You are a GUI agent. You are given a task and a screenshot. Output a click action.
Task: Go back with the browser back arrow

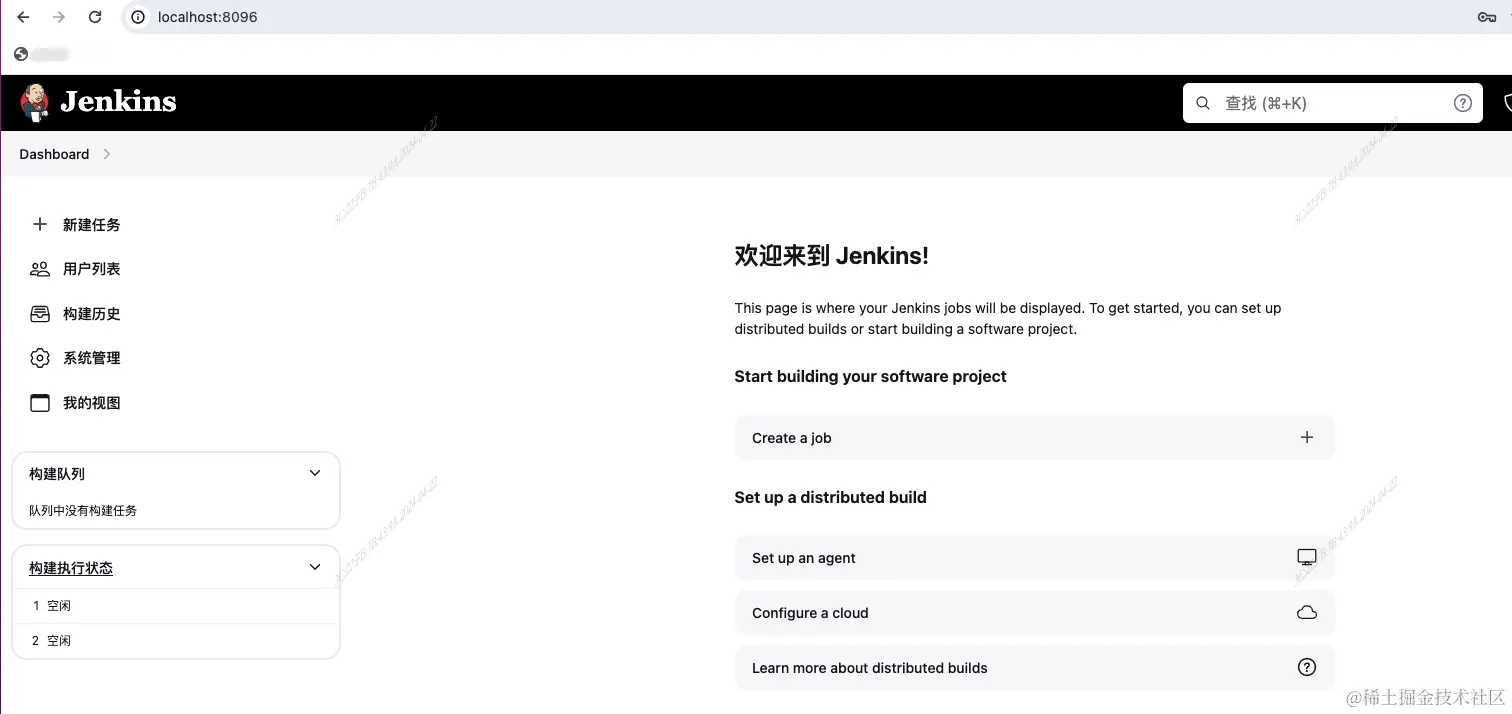pos(23,17)
